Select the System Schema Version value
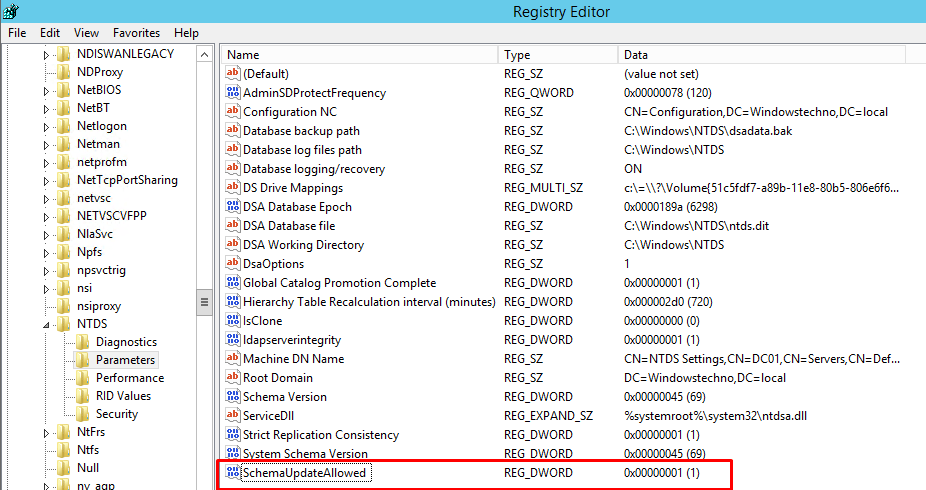 305,453
